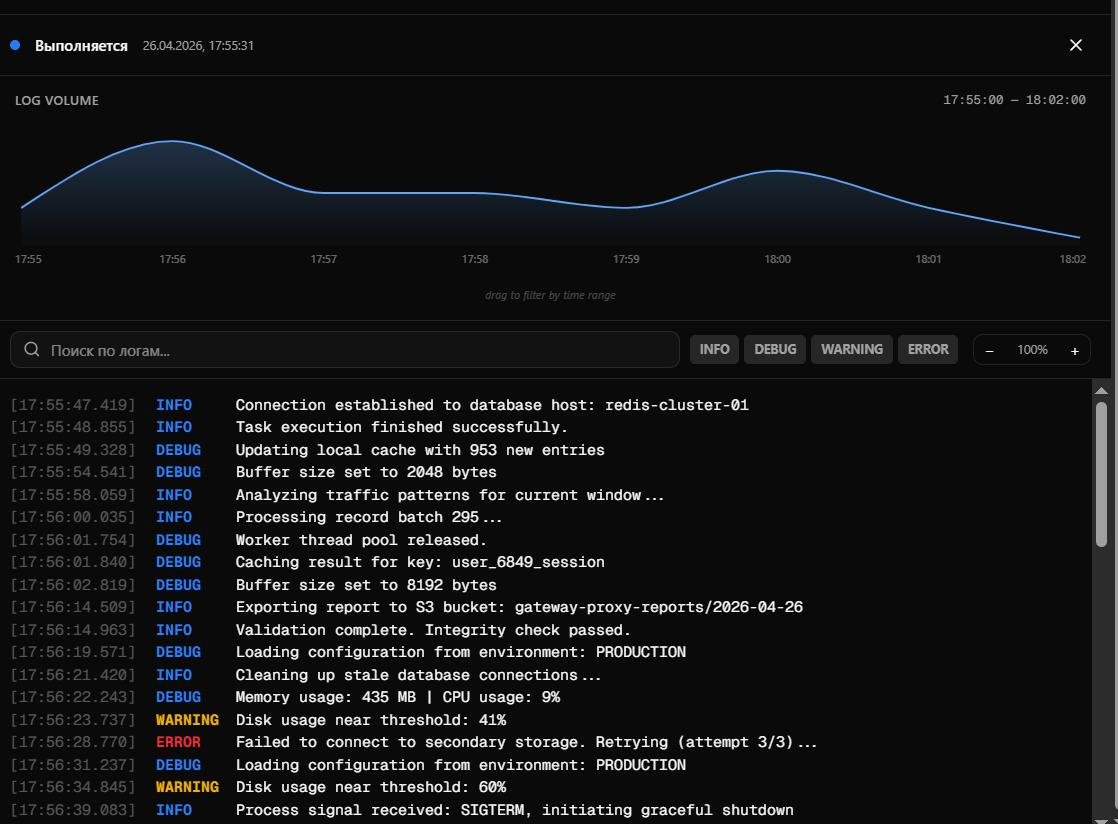Click the 18:00 tick on chart axis

[777, 259]
